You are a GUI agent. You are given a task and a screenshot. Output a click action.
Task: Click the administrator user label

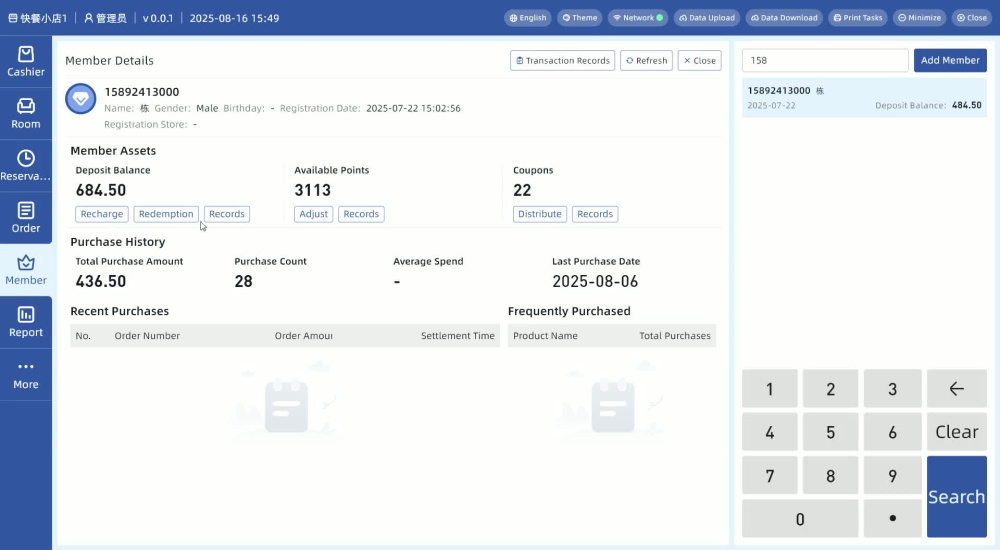pyautogui.click(x=105, y=18)
